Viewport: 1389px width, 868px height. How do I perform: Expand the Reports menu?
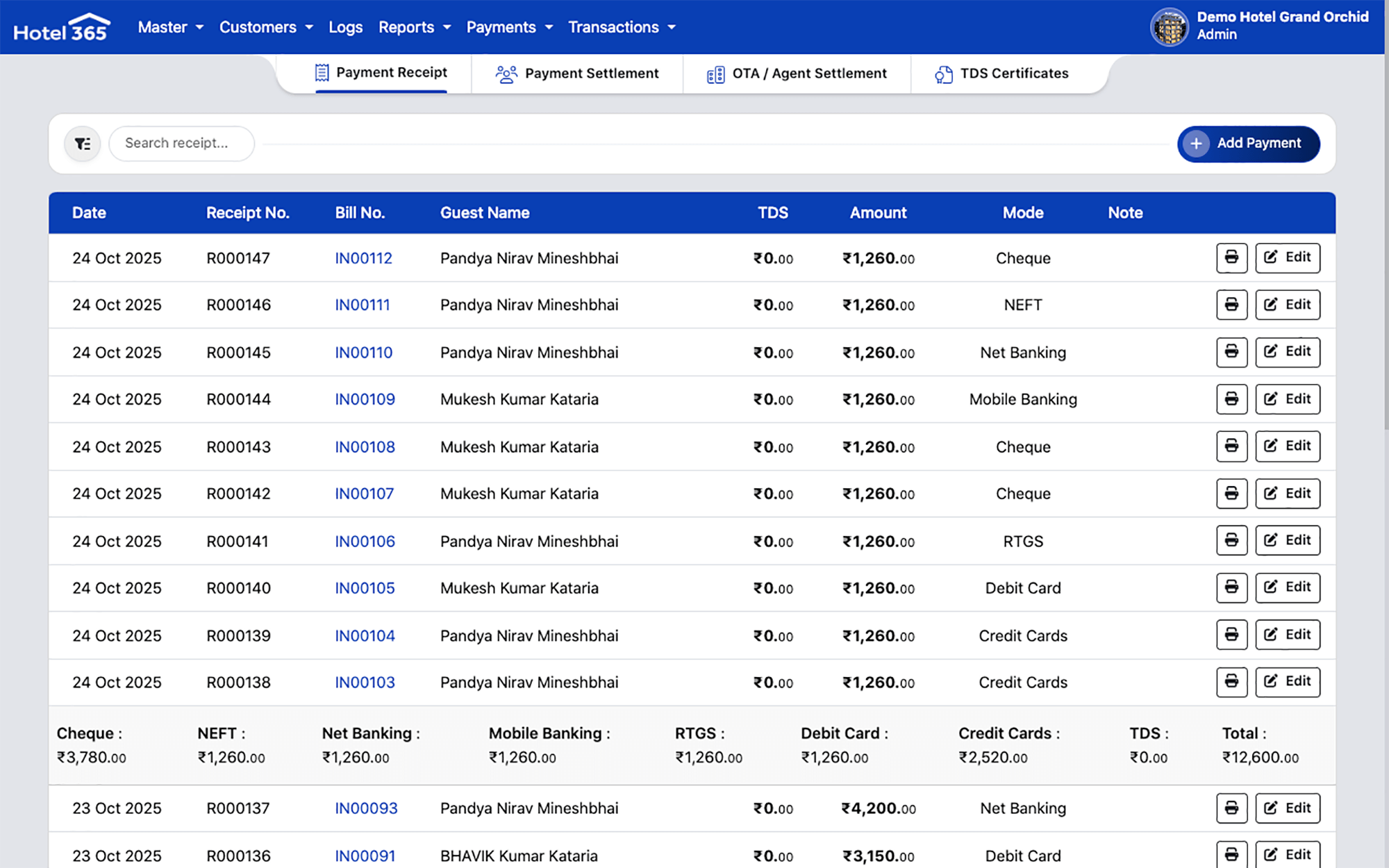click(x=415, y=27)
